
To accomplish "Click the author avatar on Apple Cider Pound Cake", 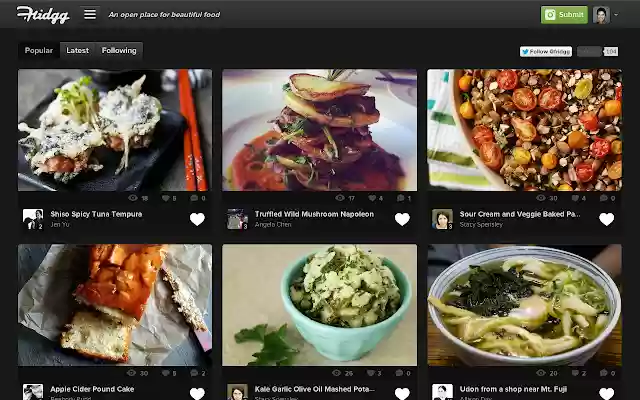I will (33, 392).
